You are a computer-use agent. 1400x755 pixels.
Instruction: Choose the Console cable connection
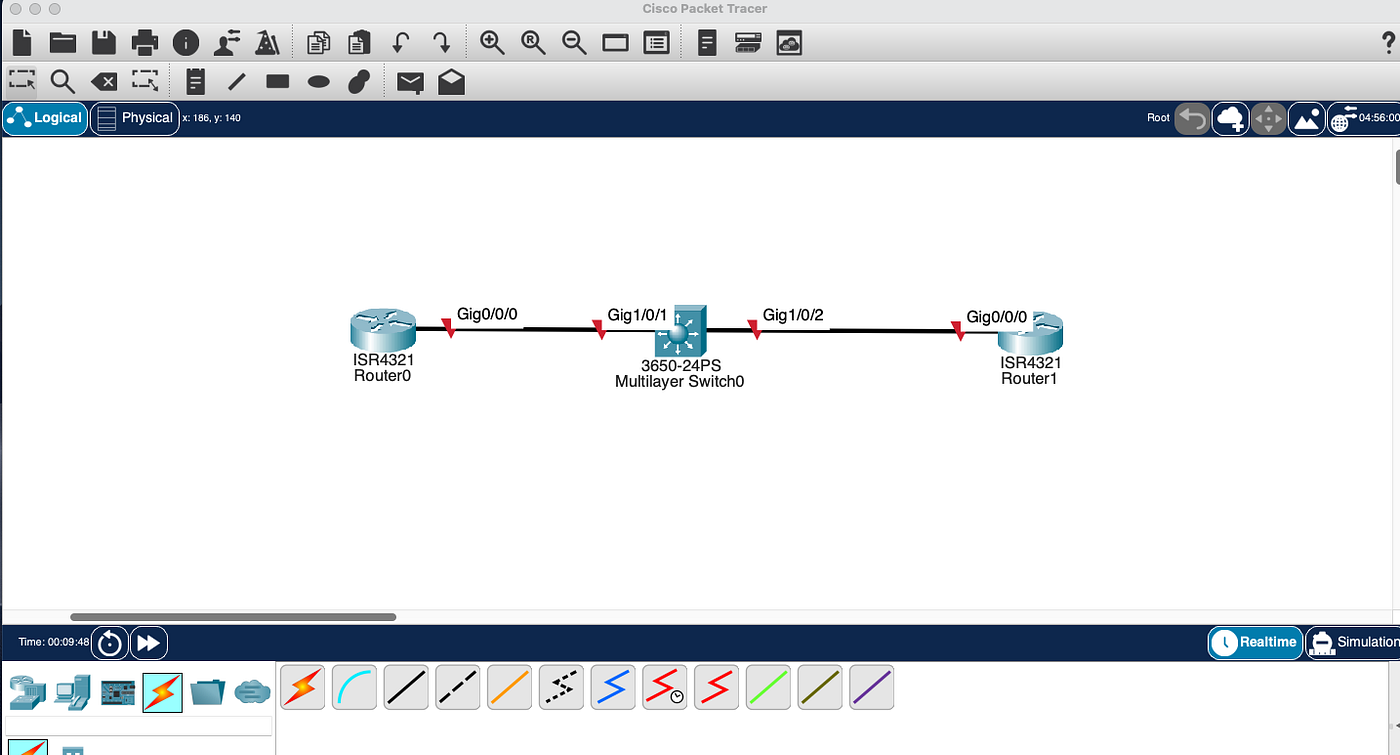click(354, 687)
